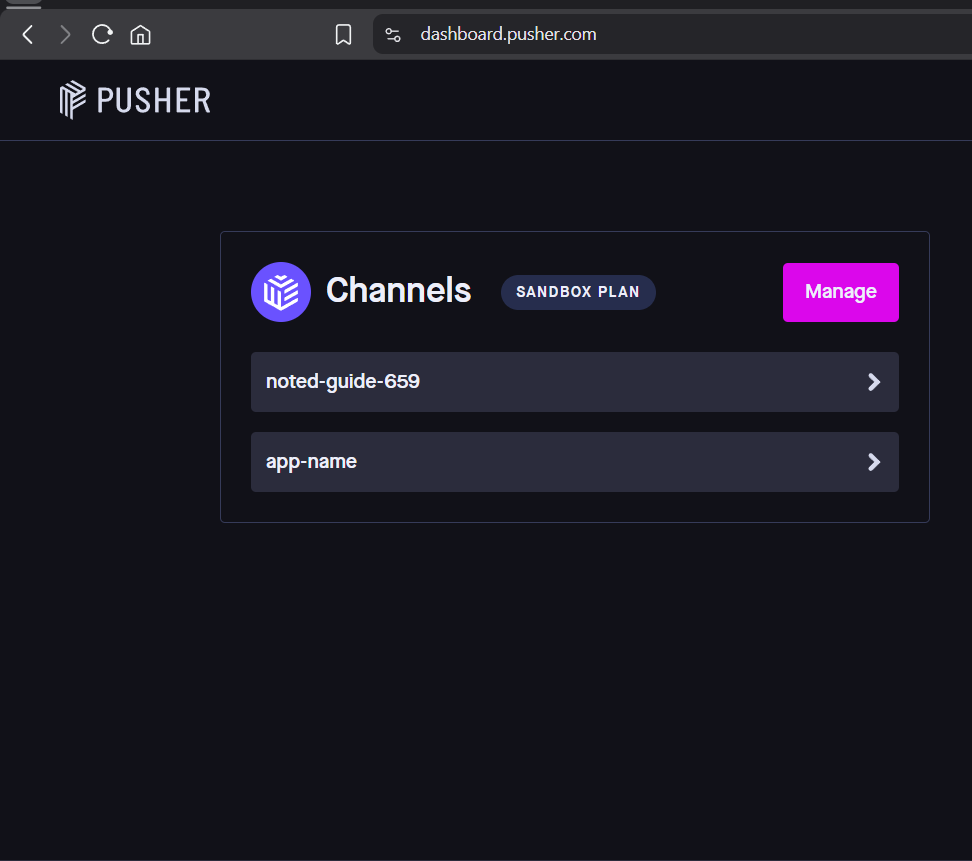The width and height of the screenshot is (972, 861).
Task: Click the purple Channels product icon
Action: (x=281, y=292)
